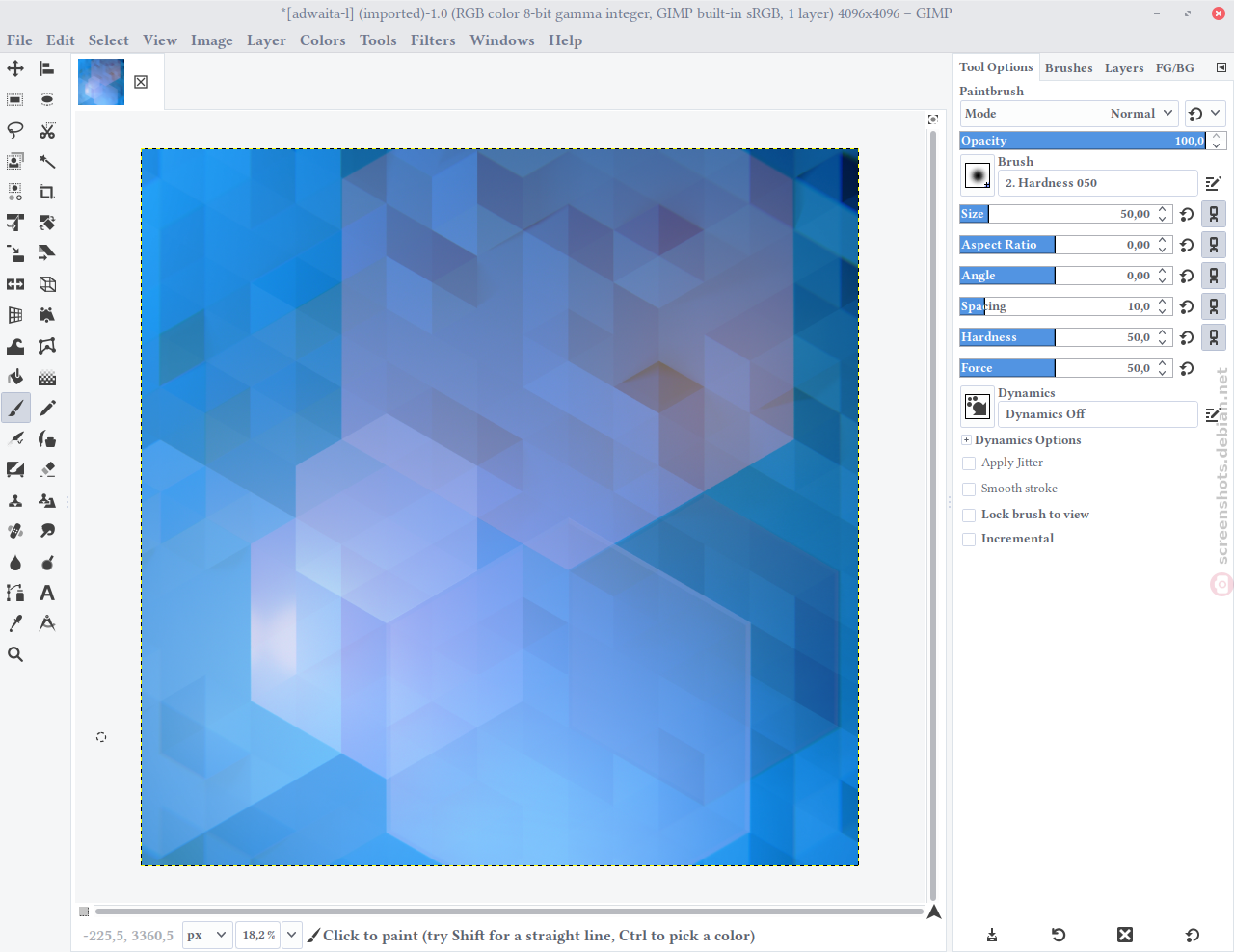The image size is (1234, 952).
Task: Open the File menu
Action: pos(19,40)
